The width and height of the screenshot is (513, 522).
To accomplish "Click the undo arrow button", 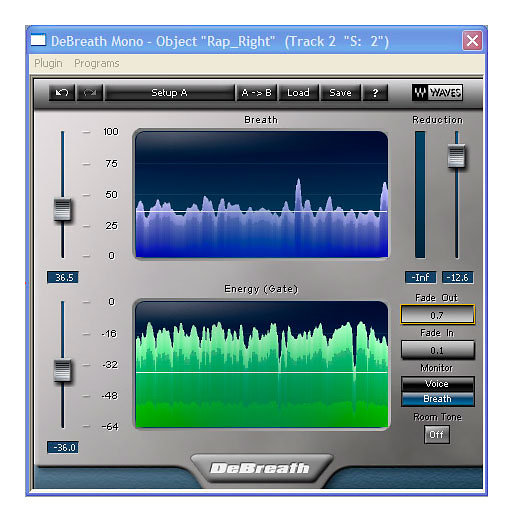I will 62,92.
